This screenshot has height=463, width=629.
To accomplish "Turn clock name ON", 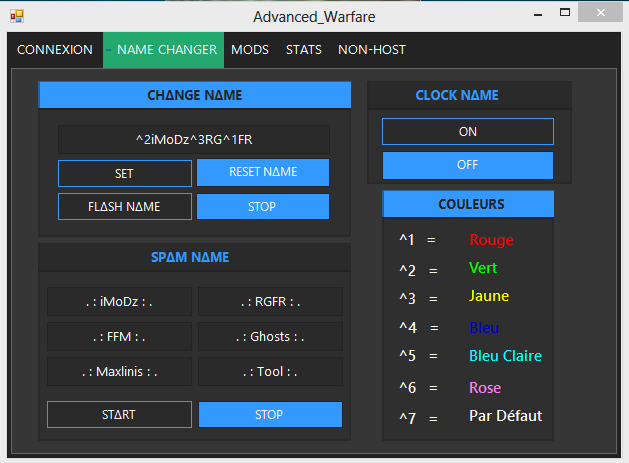I will click(x=468, y=132).
